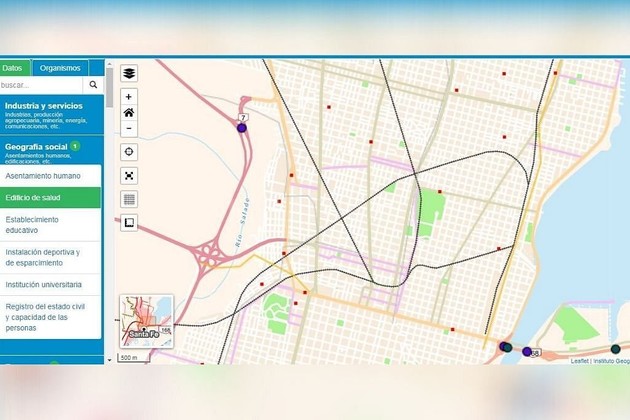Activate the locate position crosshair tool

coord(129,151)
